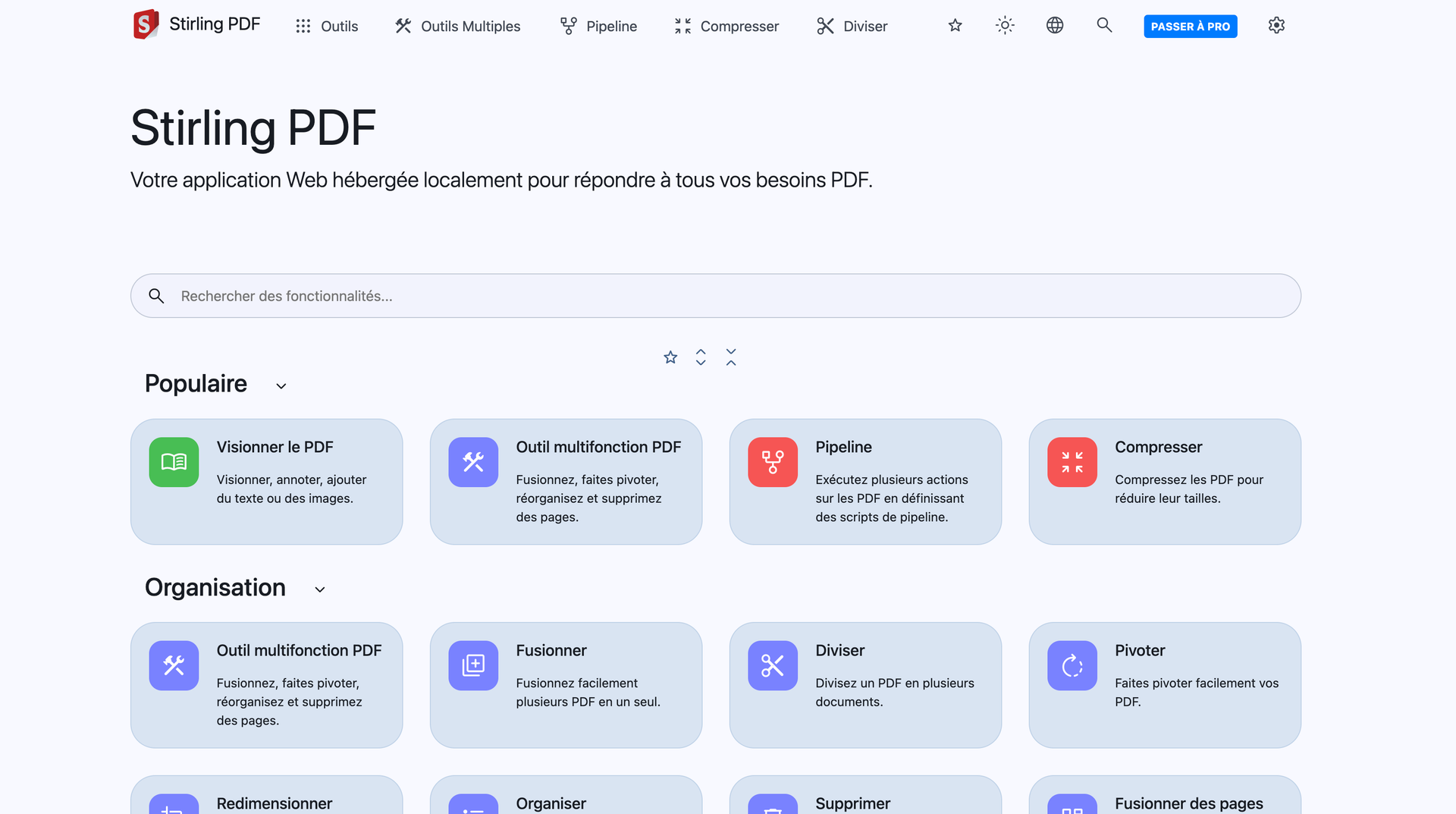Screen dimensions: 1456x814
Task: Open the Outil multifonction PDF wrench icon
Action: pos(472,462)
